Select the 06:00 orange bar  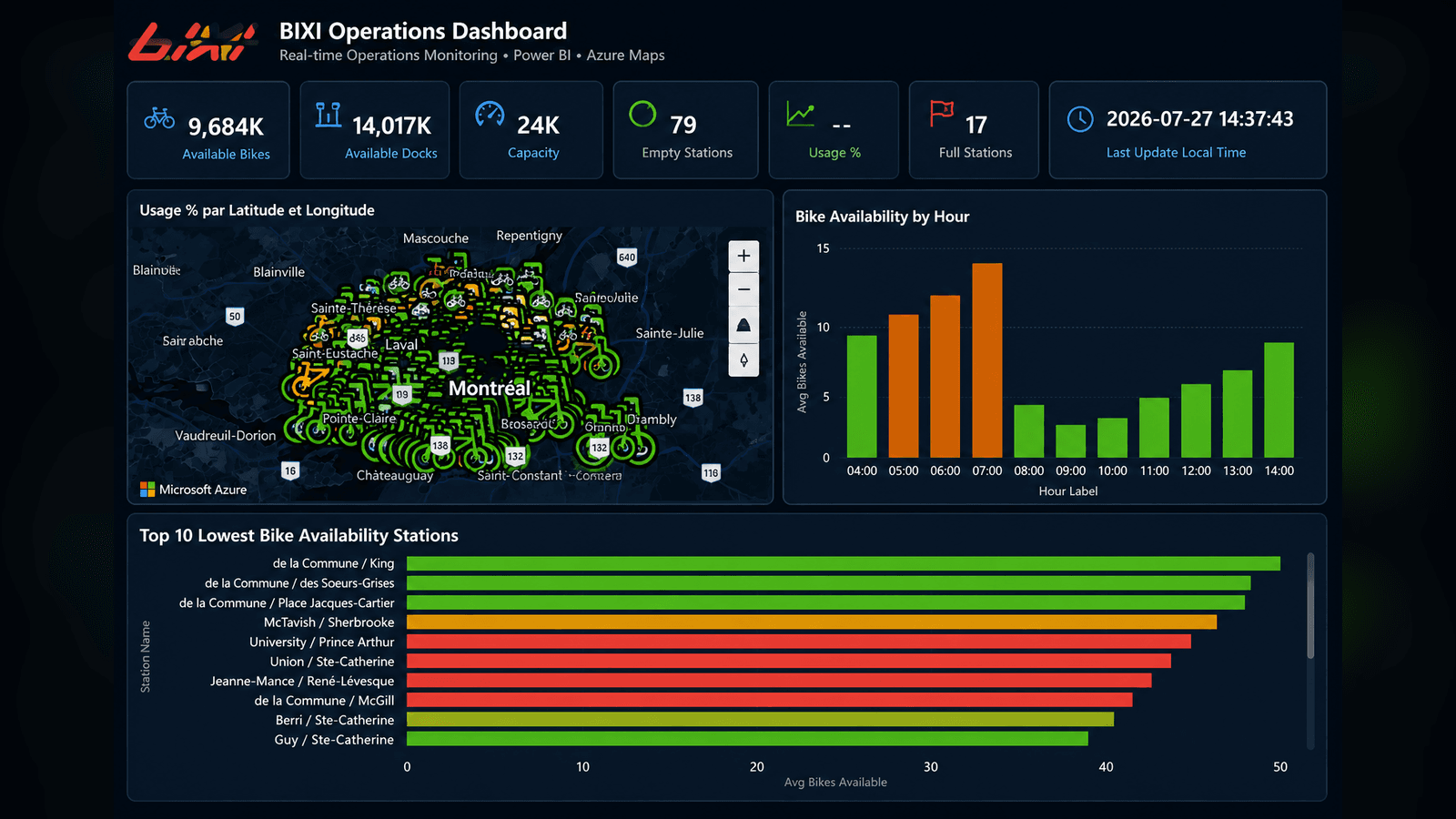[945, 377]
